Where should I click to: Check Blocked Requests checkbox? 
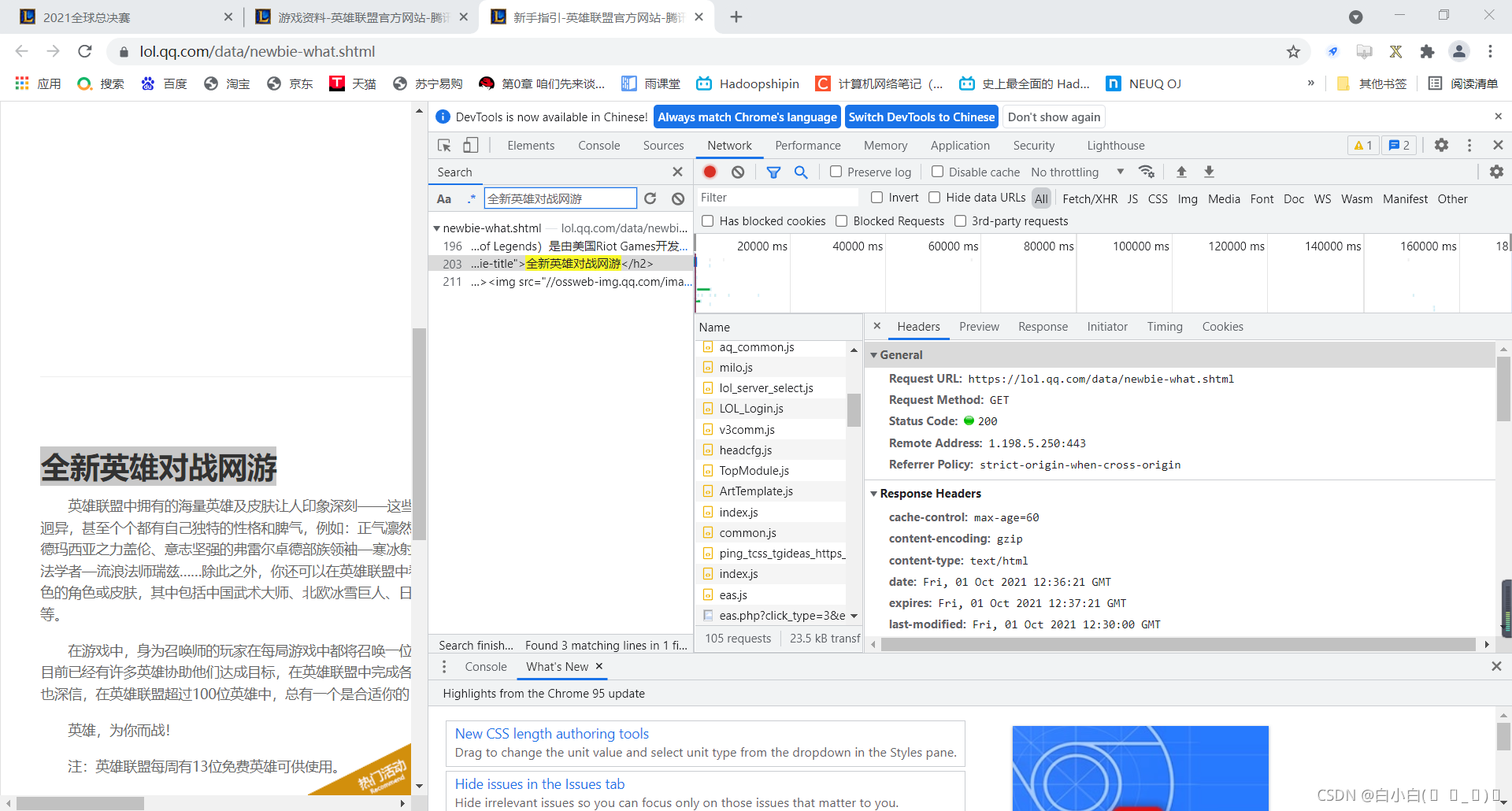842,221
